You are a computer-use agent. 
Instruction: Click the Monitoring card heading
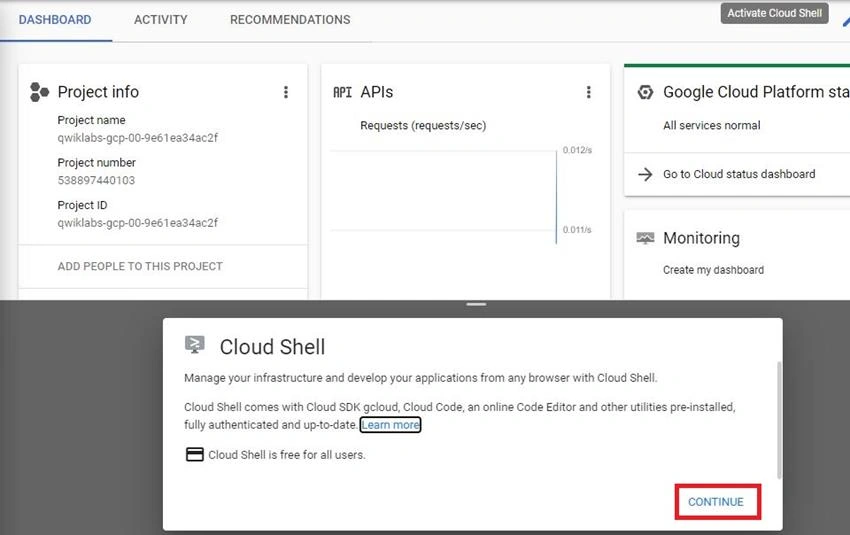701,238
